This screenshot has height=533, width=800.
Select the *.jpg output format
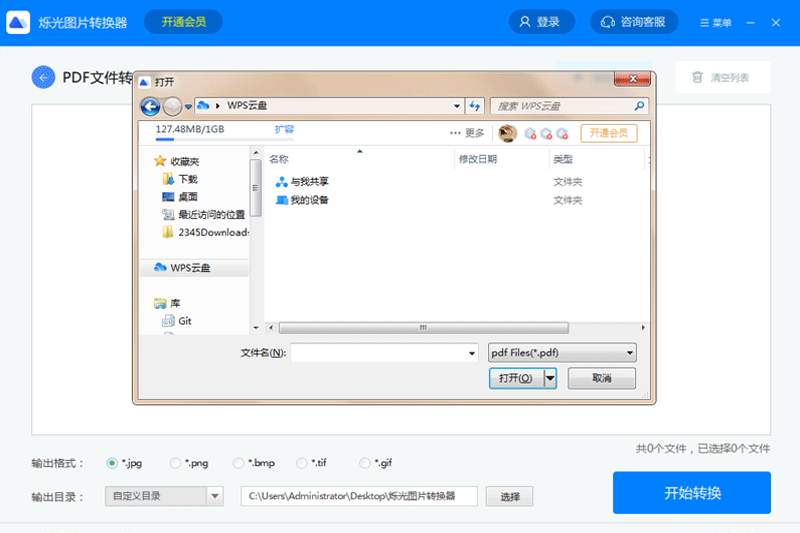[112, 463]
